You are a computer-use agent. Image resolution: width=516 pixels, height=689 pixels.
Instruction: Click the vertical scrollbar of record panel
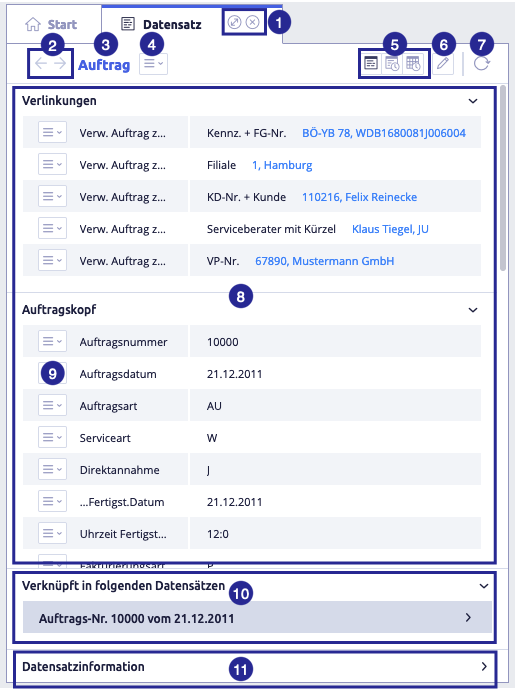tap(503, 178)
